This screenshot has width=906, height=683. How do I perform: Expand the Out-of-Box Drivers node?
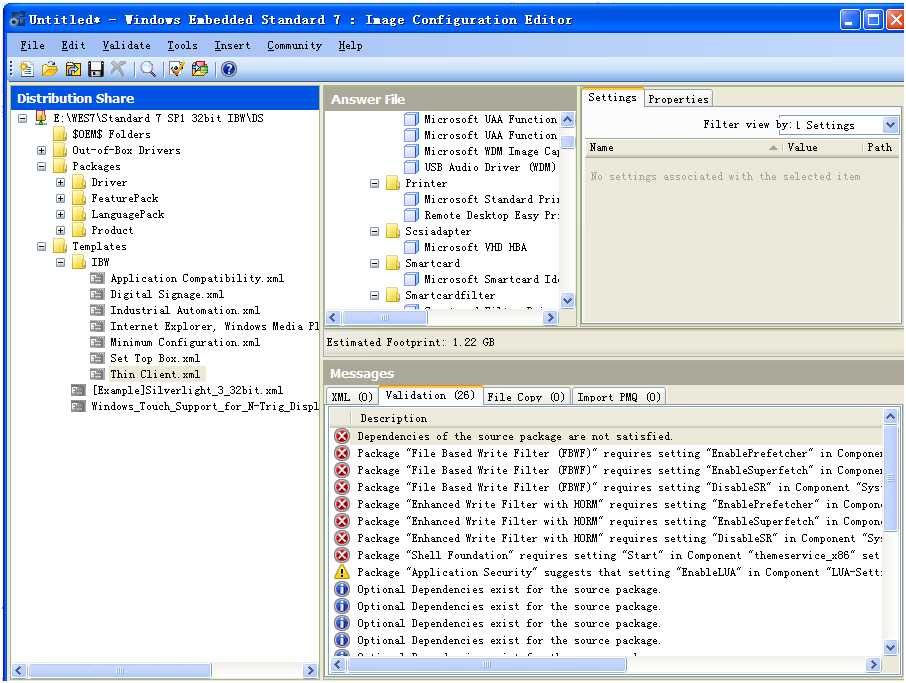(x=42, y=150)
